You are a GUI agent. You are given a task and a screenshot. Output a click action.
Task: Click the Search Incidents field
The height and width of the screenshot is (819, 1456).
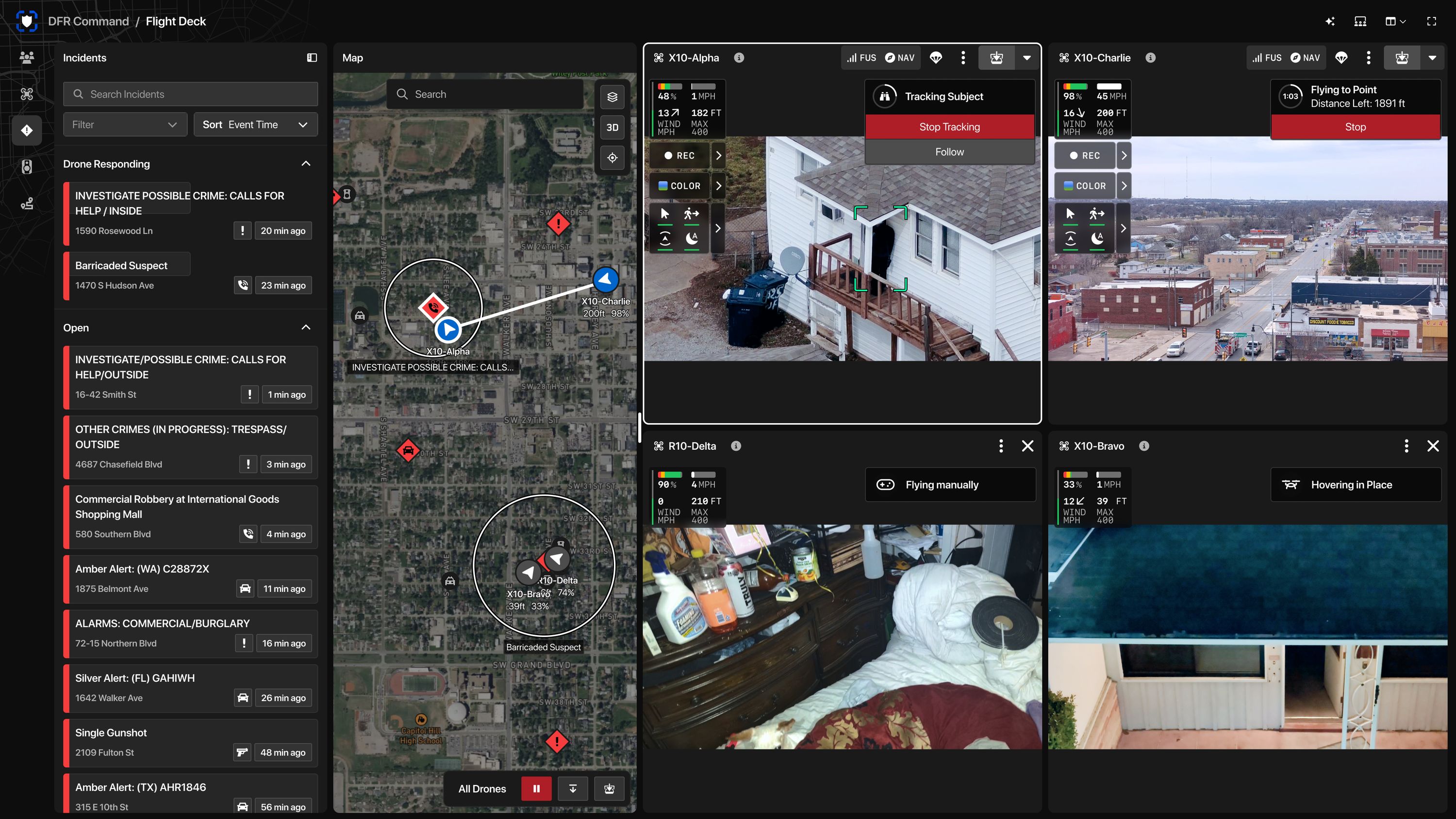coord(190,94)
